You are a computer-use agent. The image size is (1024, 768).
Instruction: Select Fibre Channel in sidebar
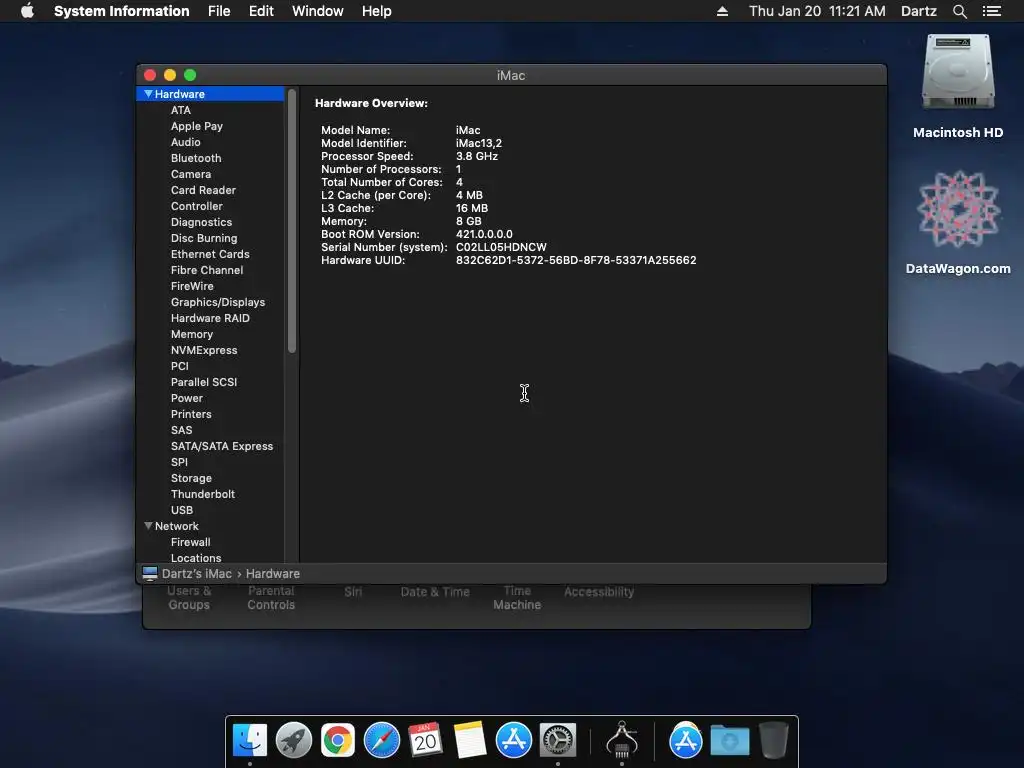click(207, 270)
